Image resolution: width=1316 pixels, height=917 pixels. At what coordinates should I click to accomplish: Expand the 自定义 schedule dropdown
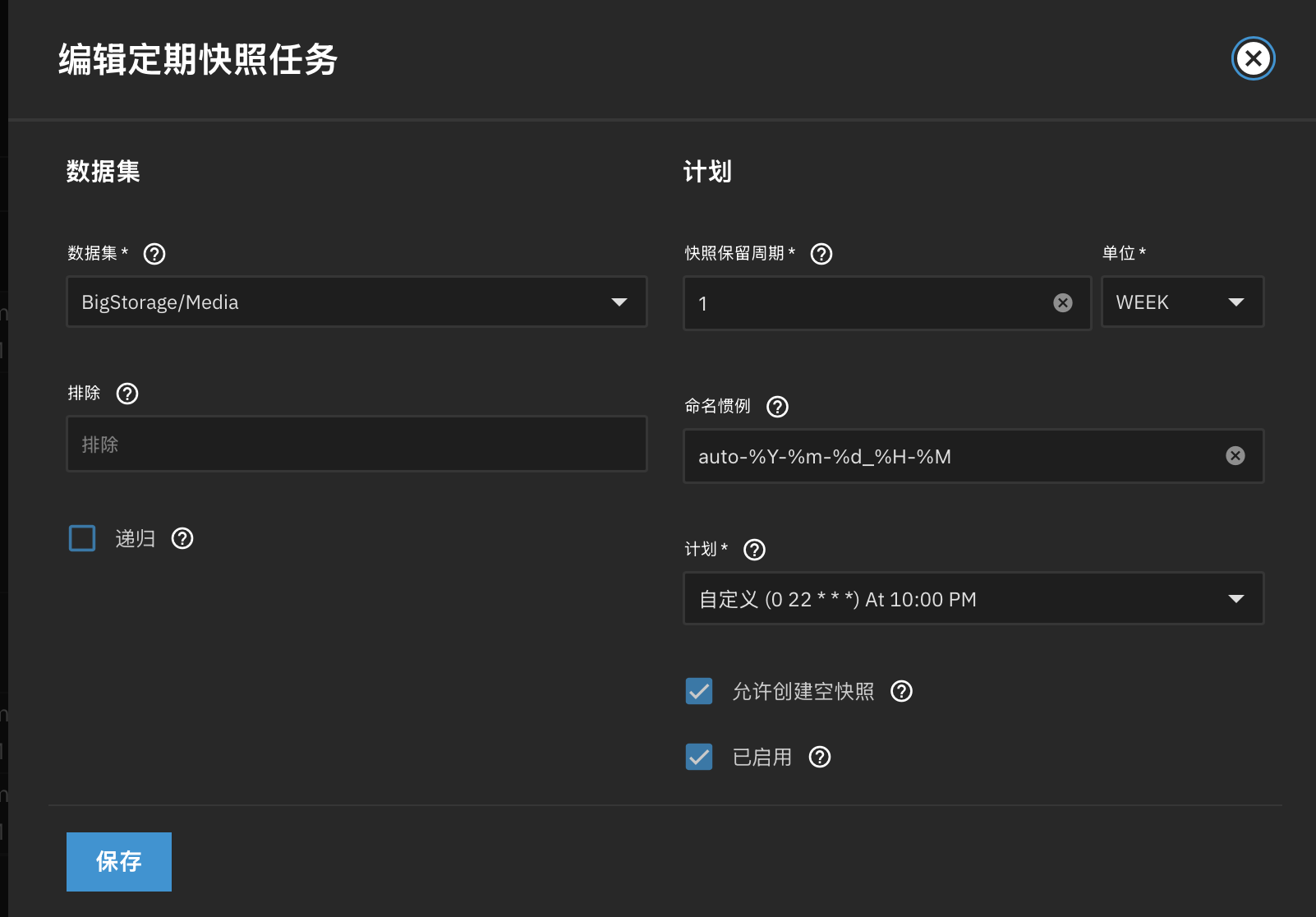(x=973, y=599)
